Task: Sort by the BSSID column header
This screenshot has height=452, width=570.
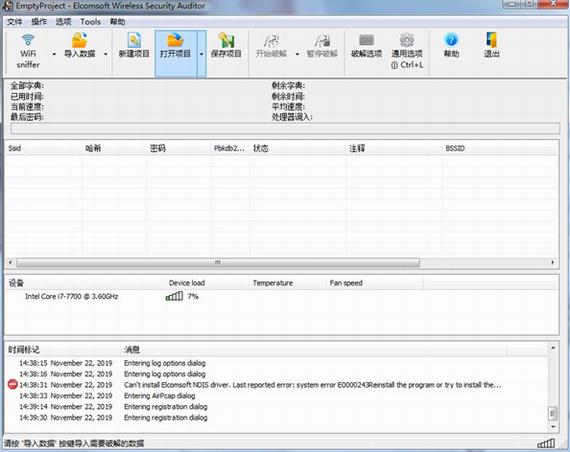Action: tap(500, 148)
